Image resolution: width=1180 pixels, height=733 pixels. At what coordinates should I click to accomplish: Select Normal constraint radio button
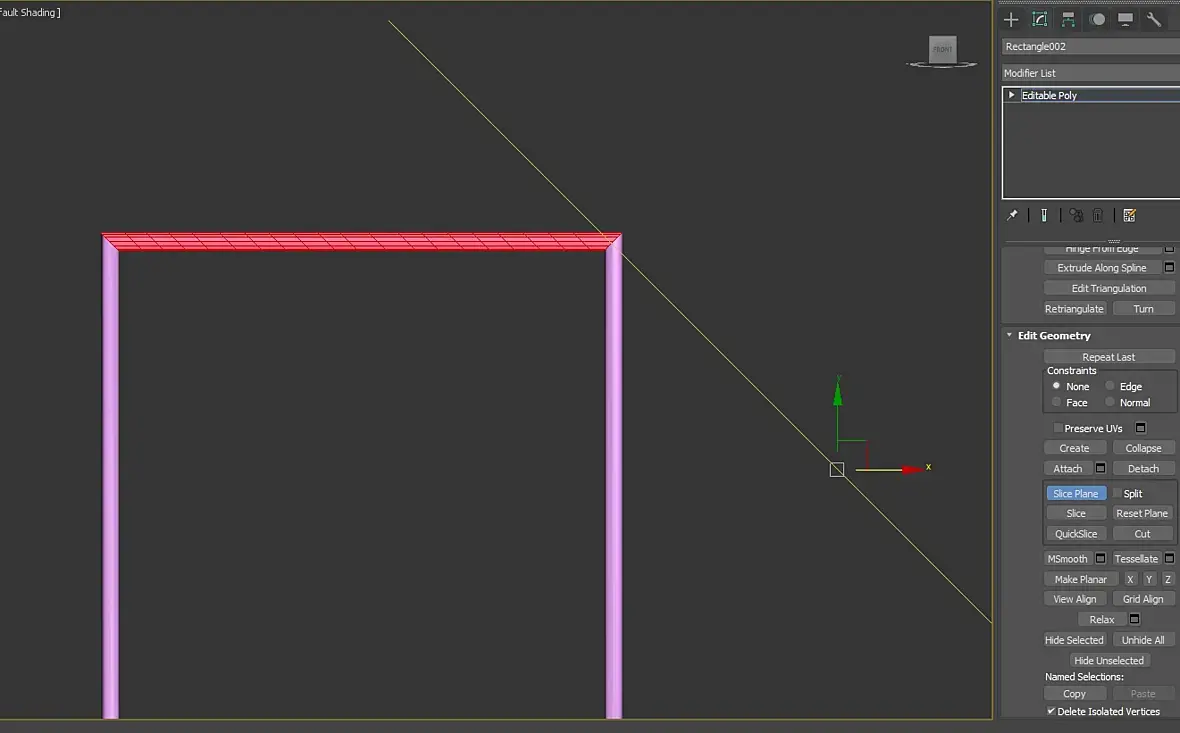[x=1109, y=402]
